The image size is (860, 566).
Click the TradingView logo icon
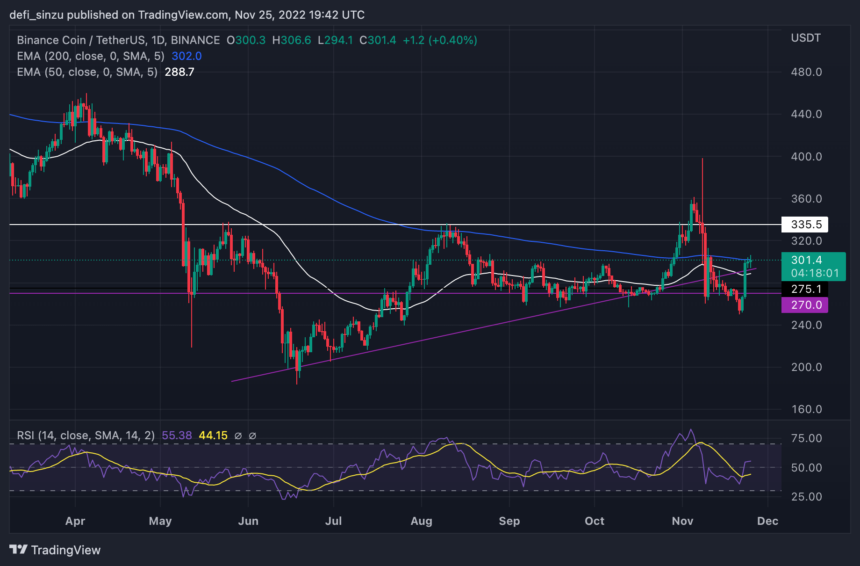19,549
